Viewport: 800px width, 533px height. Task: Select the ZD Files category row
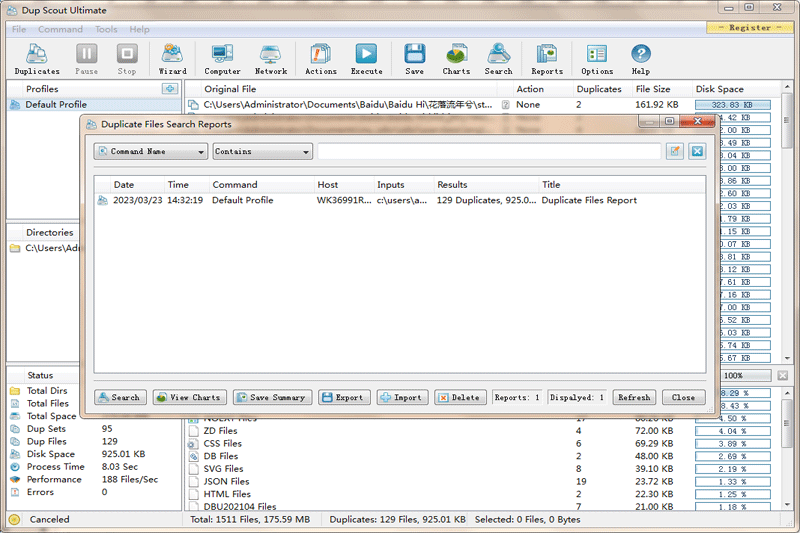pos(482,431)
